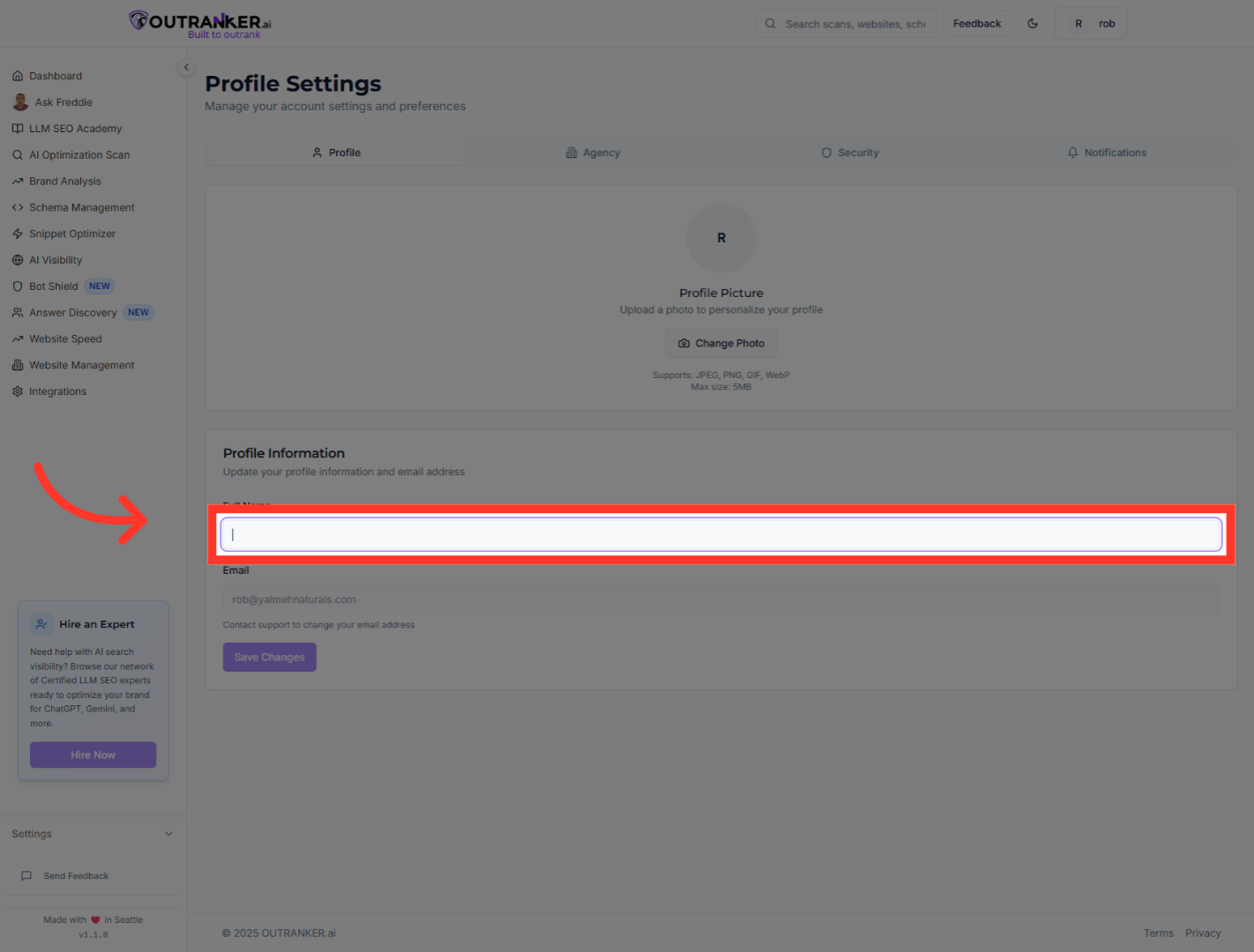
Task: Open Ask Freddie avatar icon
Action: coord(20,102)
